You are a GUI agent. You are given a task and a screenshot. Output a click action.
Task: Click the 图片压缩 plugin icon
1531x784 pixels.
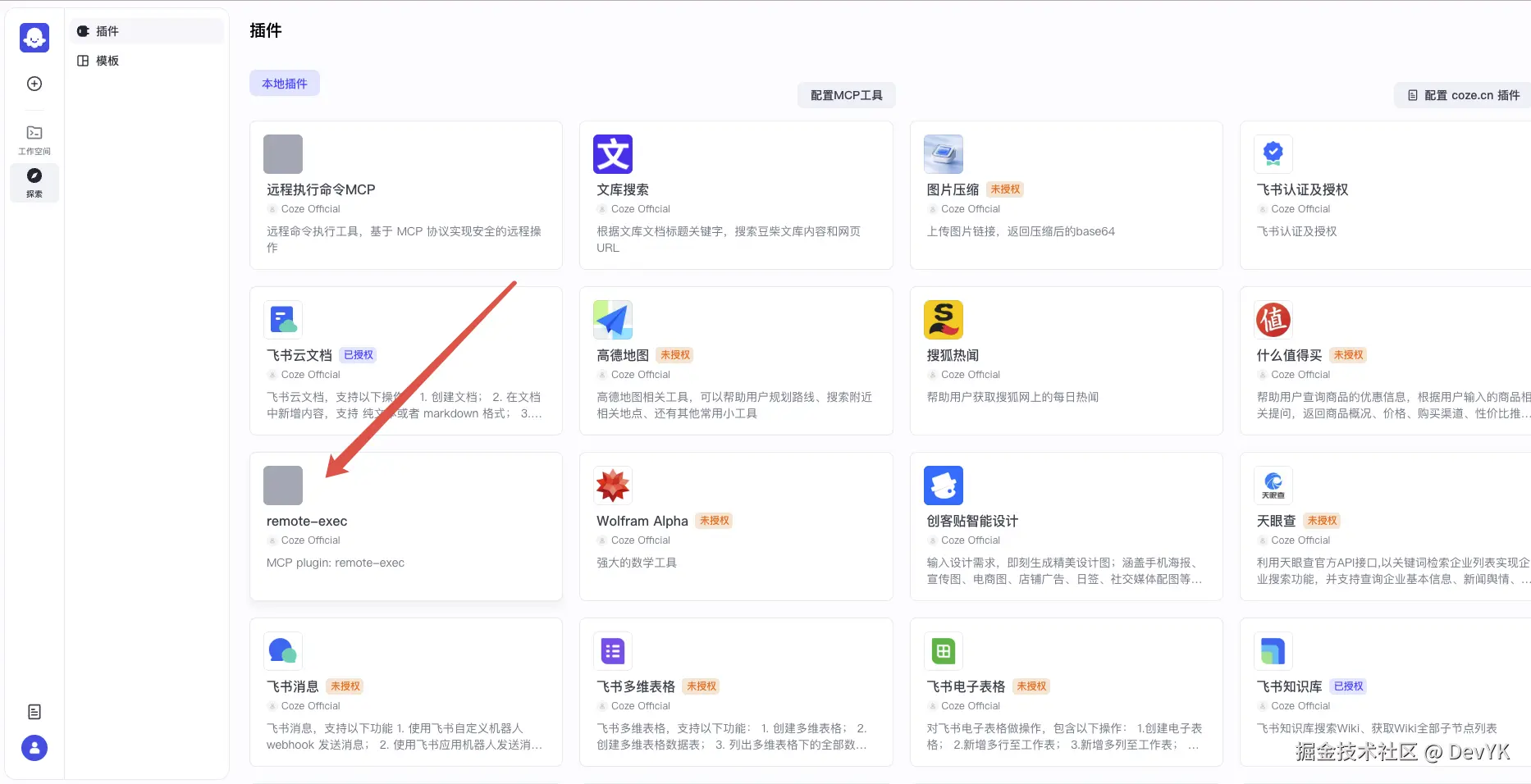click(x=944, y=154)
